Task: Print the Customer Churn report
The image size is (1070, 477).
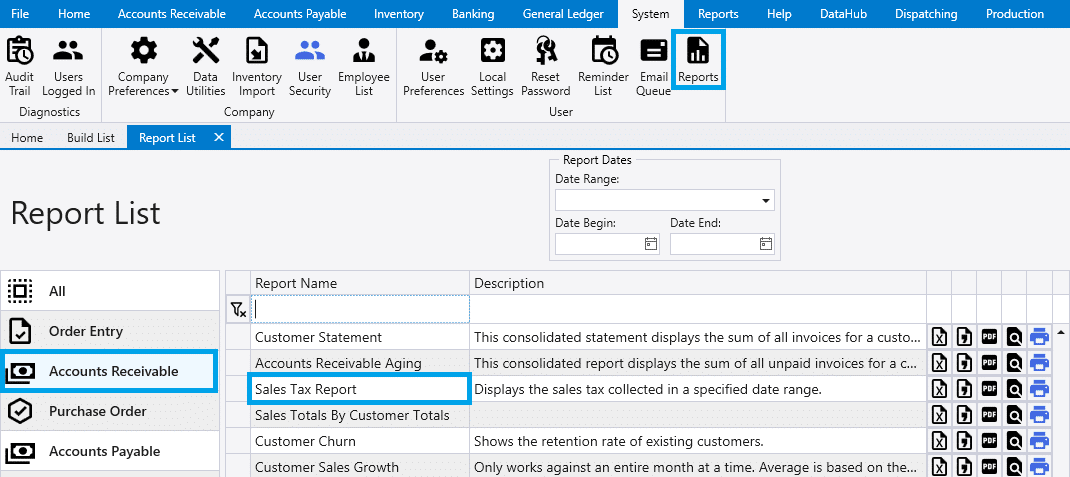Action: [1039, 441]
